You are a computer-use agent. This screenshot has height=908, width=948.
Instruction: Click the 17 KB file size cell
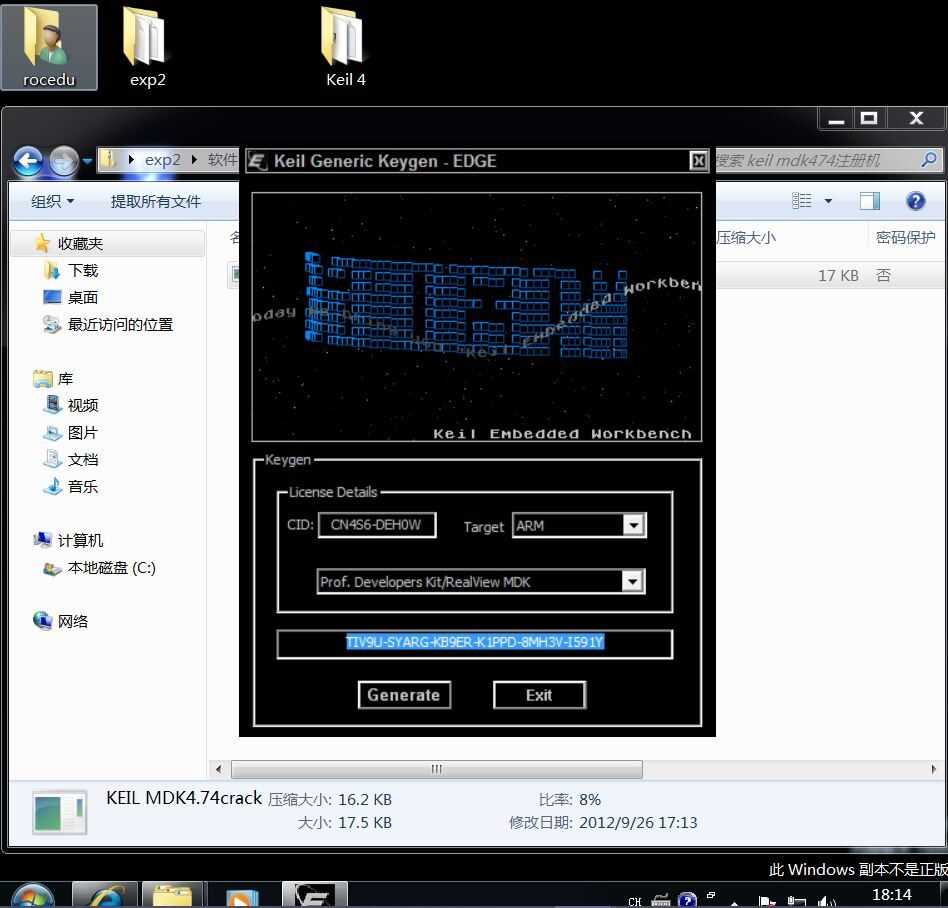point(838,276)
